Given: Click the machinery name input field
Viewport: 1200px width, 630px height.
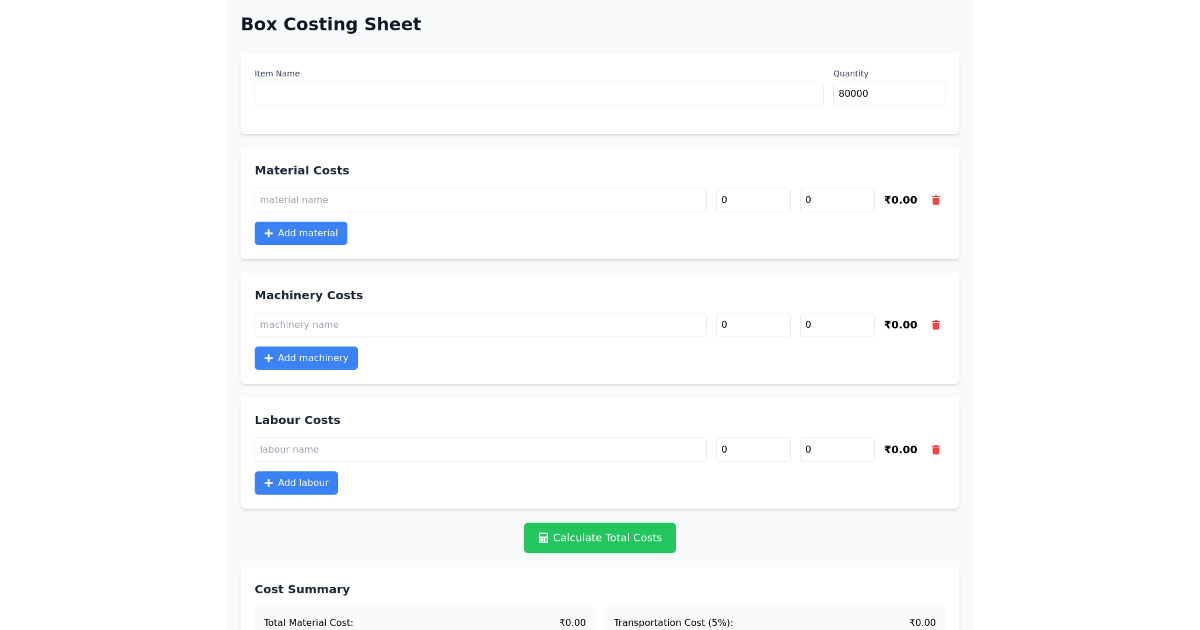Looking at the screenshot, I should [x=480, y=324].
